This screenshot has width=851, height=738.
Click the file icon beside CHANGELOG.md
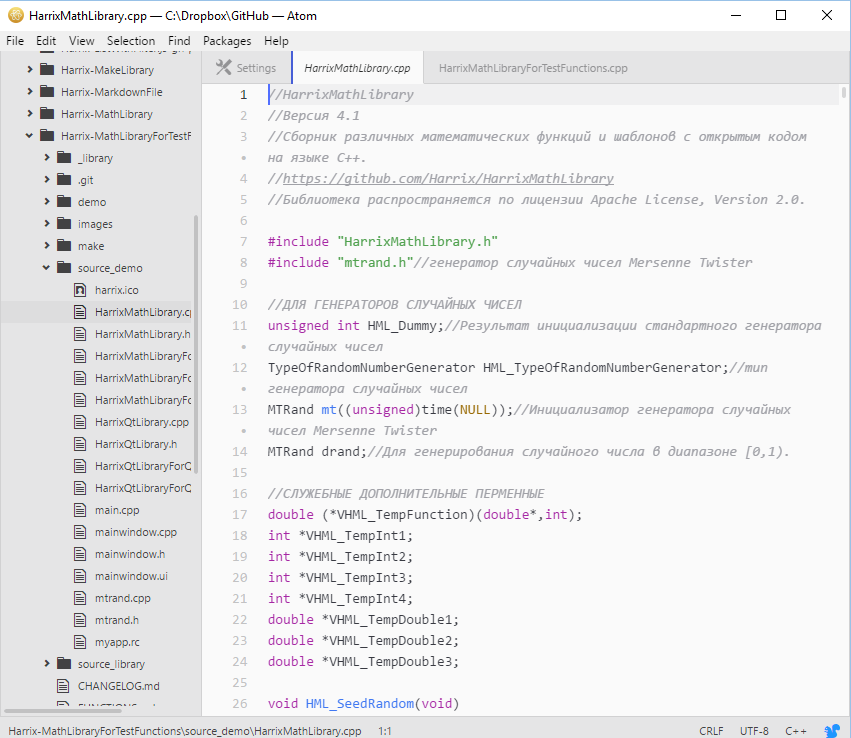63,686
